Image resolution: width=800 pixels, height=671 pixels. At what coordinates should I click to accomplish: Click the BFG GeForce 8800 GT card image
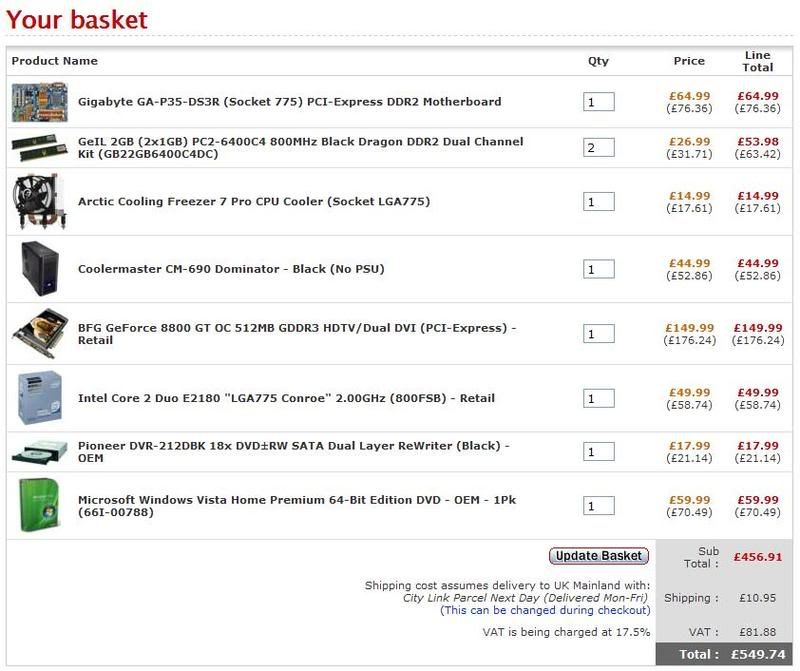[40, 334]
